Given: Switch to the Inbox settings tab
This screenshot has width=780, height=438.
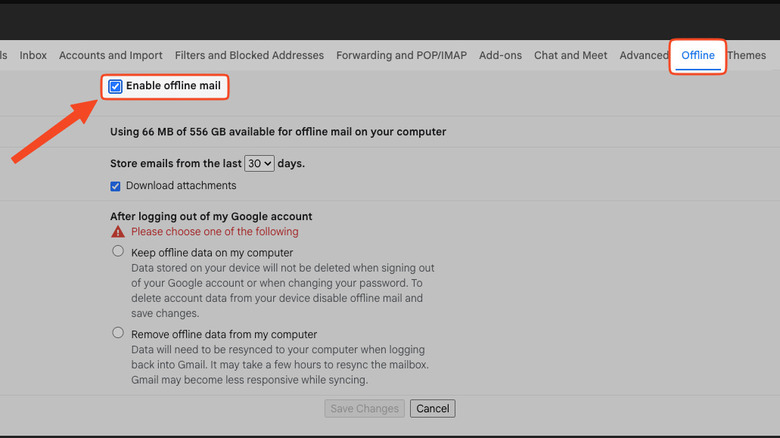Looking at the screenshot, I should pos(33,56).
